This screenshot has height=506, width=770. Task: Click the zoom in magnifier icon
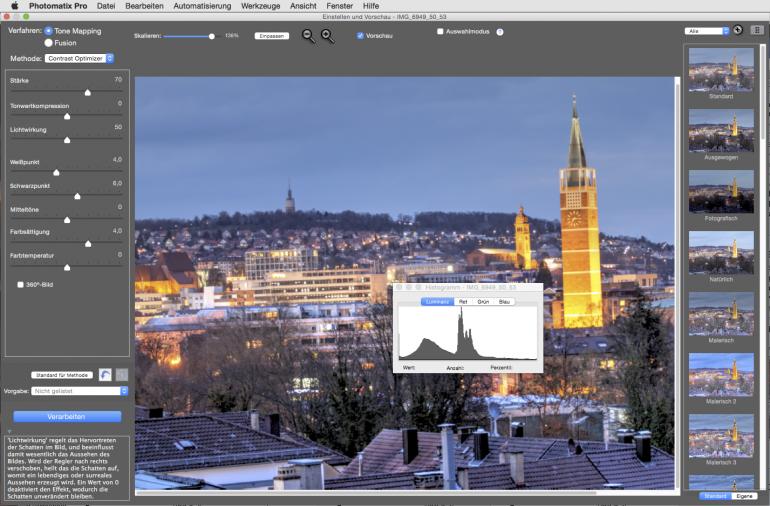point(328,36)
